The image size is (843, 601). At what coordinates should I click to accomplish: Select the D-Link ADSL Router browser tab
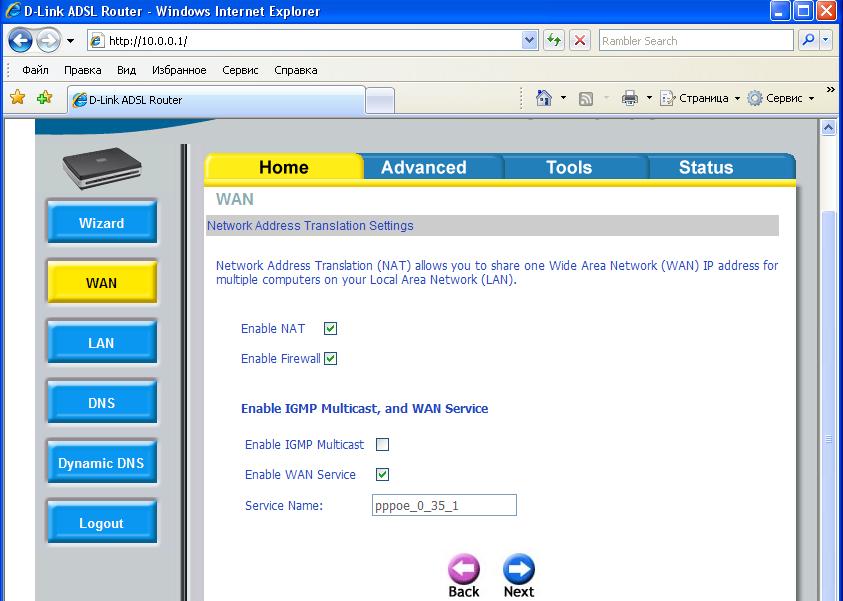pos(216,99)
